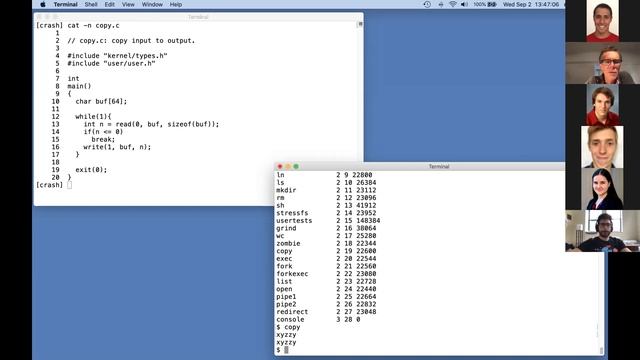Click the comment line "// copy.c: copy input to output."
Viewport: 640px width, 360px height.
[x=131, y=40]
